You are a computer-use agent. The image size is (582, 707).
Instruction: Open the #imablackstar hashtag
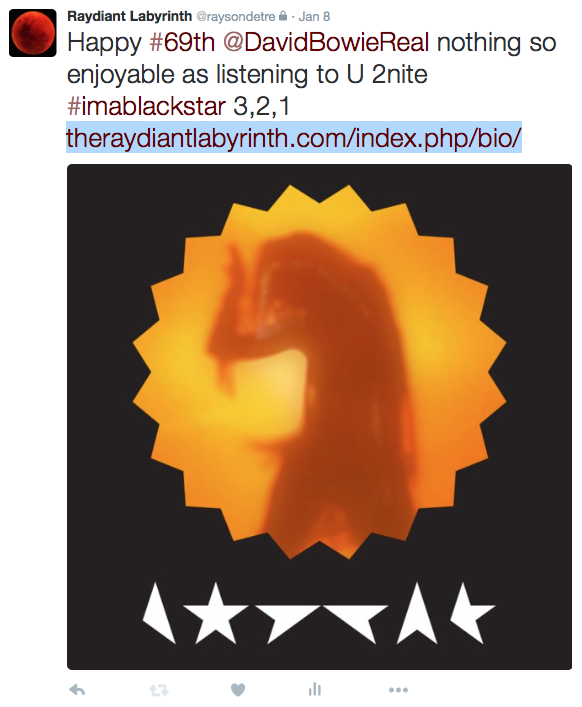[x=146, y=106]
